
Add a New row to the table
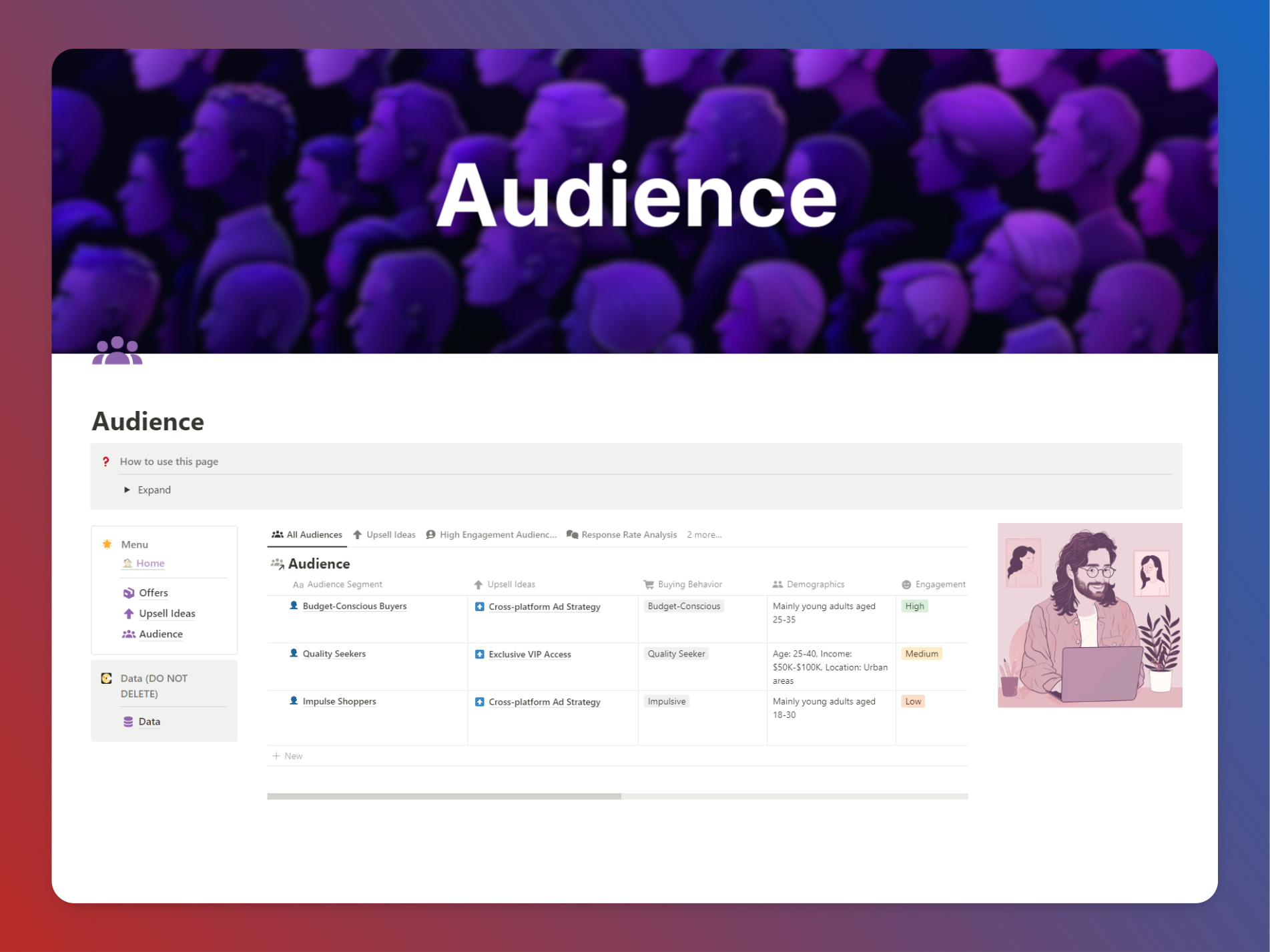point(288,757)
